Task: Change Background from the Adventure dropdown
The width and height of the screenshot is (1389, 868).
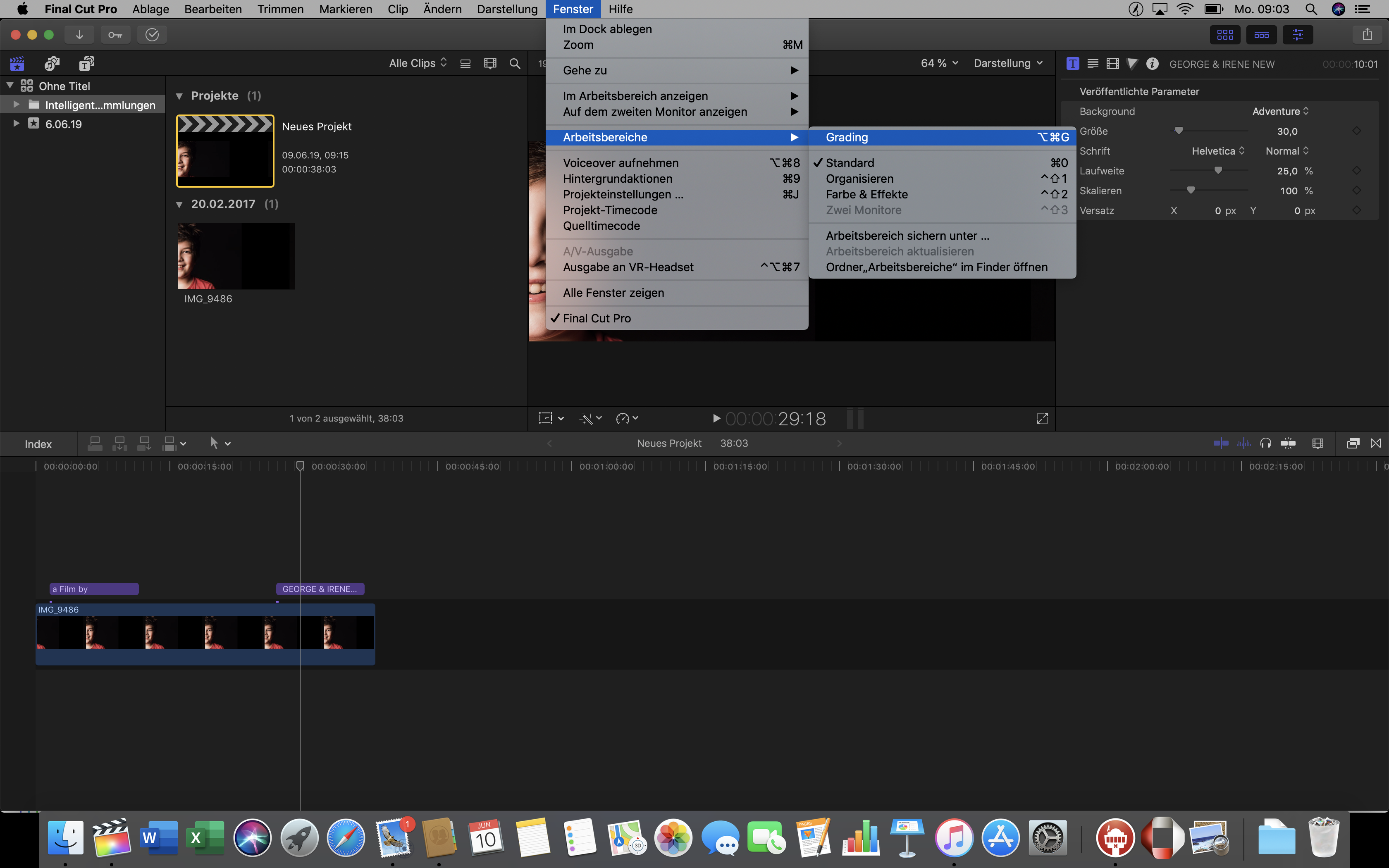Action: (1281, 111)
